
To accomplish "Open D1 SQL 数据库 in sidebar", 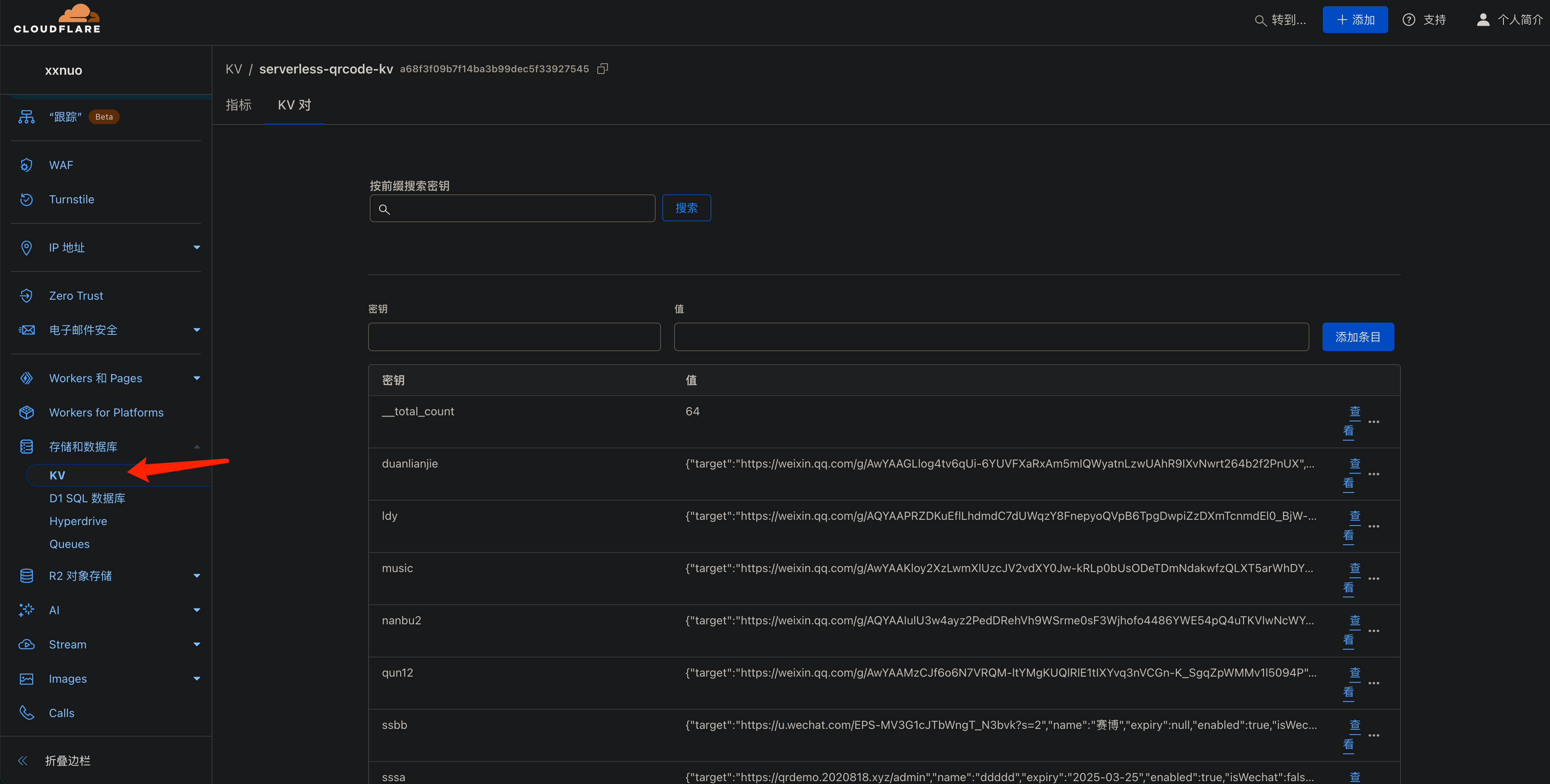I will (x=87, y=498).
